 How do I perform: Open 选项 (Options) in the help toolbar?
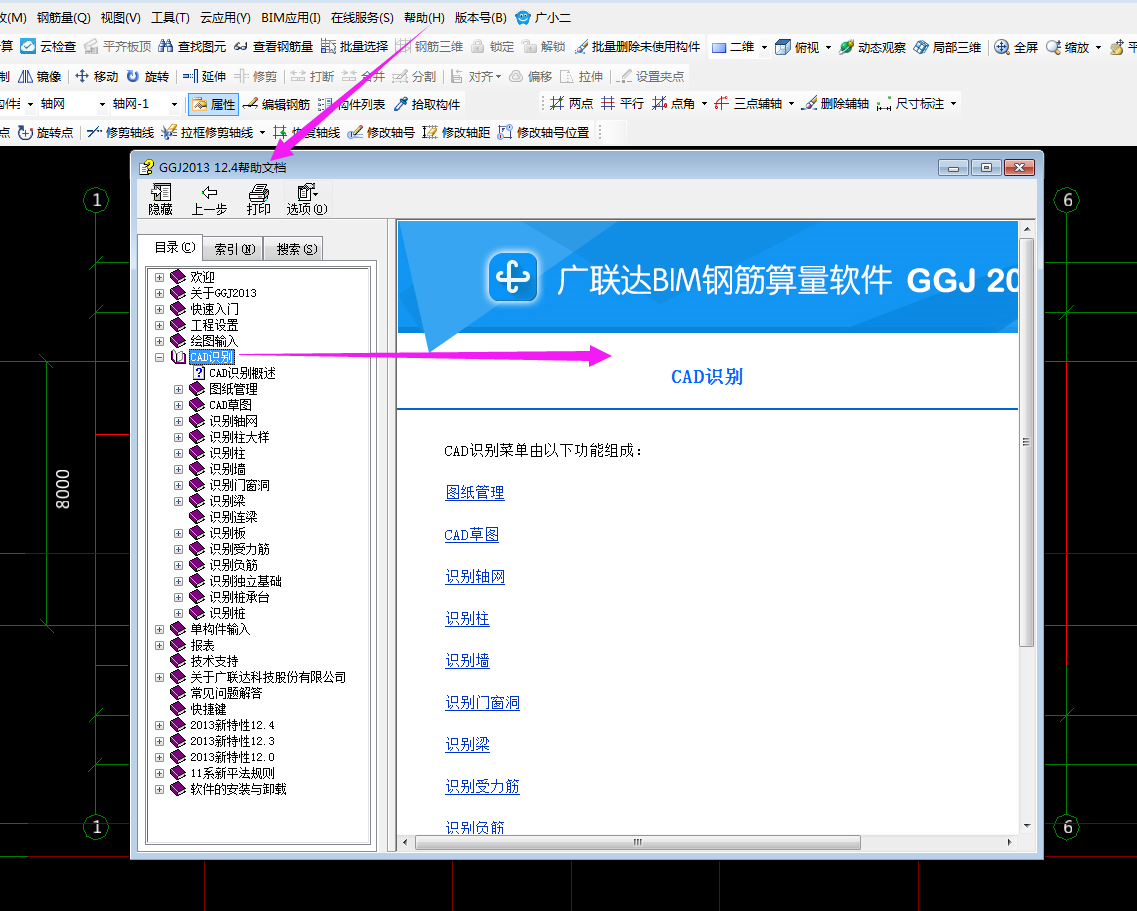307,199
